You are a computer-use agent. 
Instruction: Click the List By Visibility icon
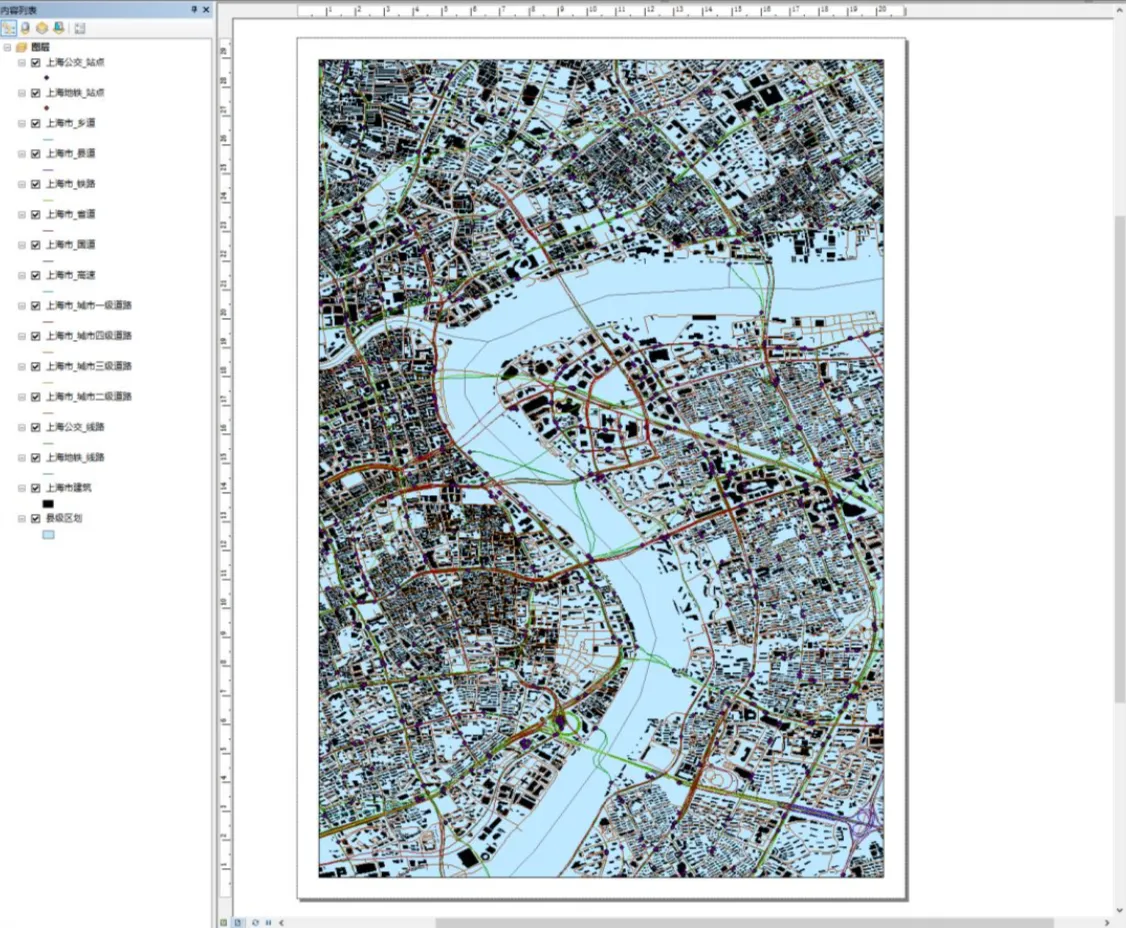click(42, 28)
